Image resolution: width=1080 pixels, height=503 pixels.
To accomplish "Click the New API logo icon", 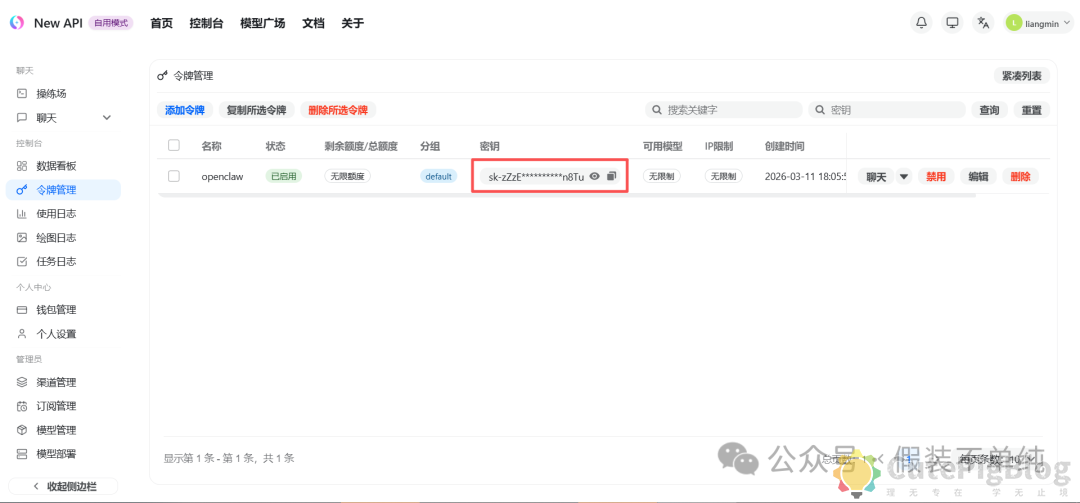I will coord(17,23).
